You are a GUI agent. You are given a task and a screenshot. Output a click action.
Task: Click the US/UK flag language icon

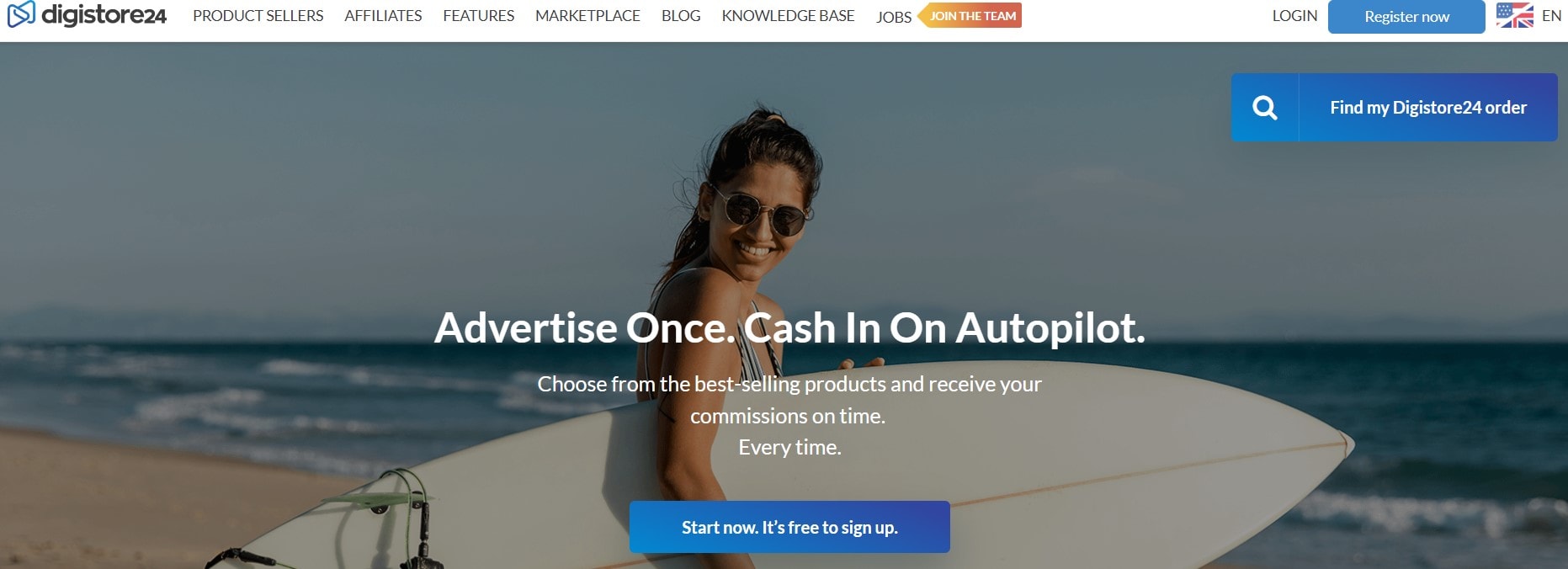1515,15
